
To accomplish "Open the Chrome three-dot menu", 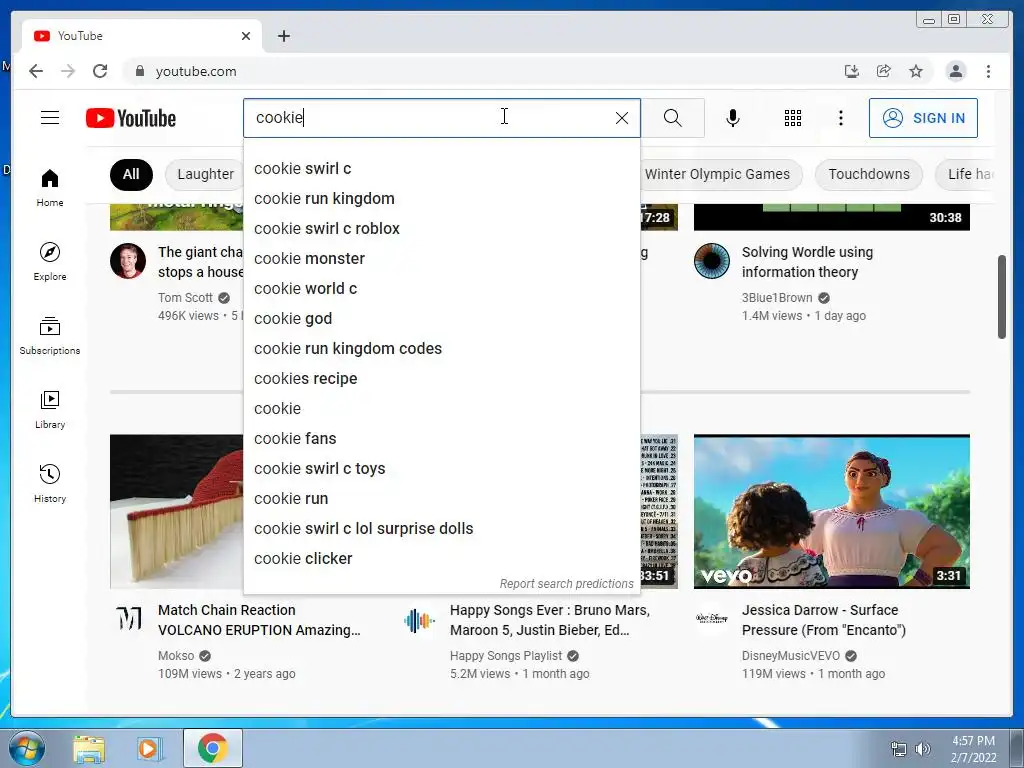I will click(x=988, y=71).
